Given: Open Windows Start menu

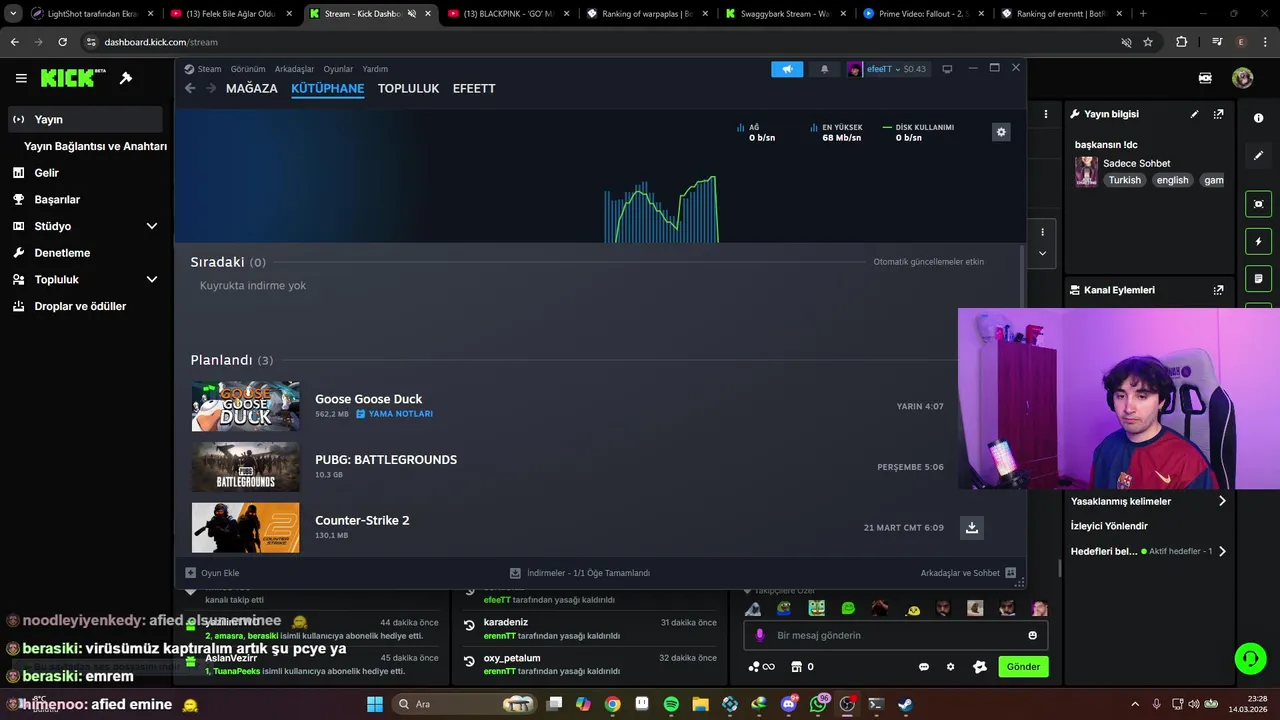Looking at the screenshot, I should (374, 704).
